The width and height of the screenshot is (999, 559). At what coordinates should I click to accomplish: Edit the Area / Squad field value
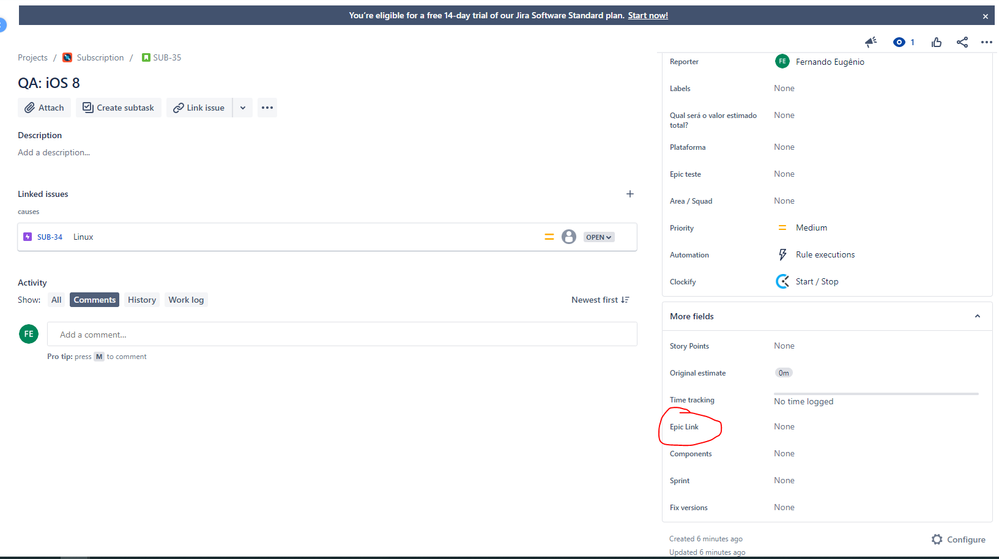[784, 201]
